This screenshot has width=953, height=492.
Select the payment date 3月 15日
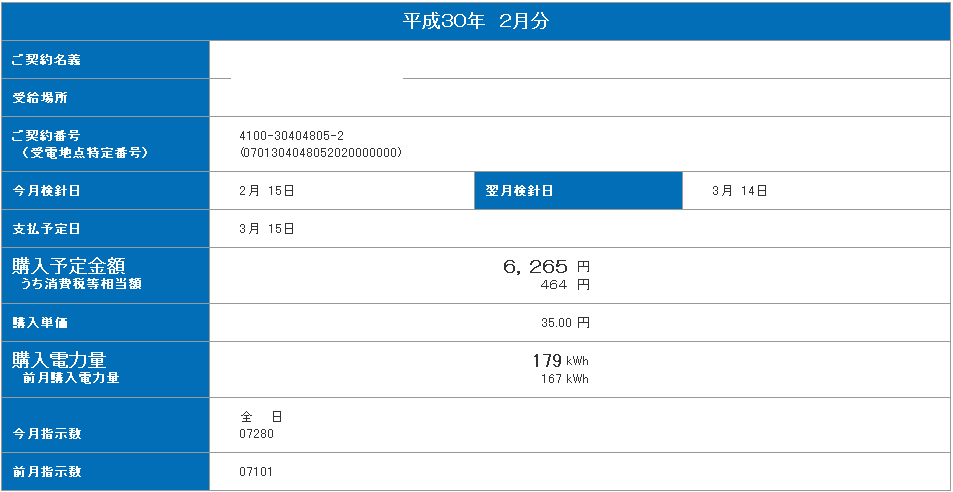[267, 229]
